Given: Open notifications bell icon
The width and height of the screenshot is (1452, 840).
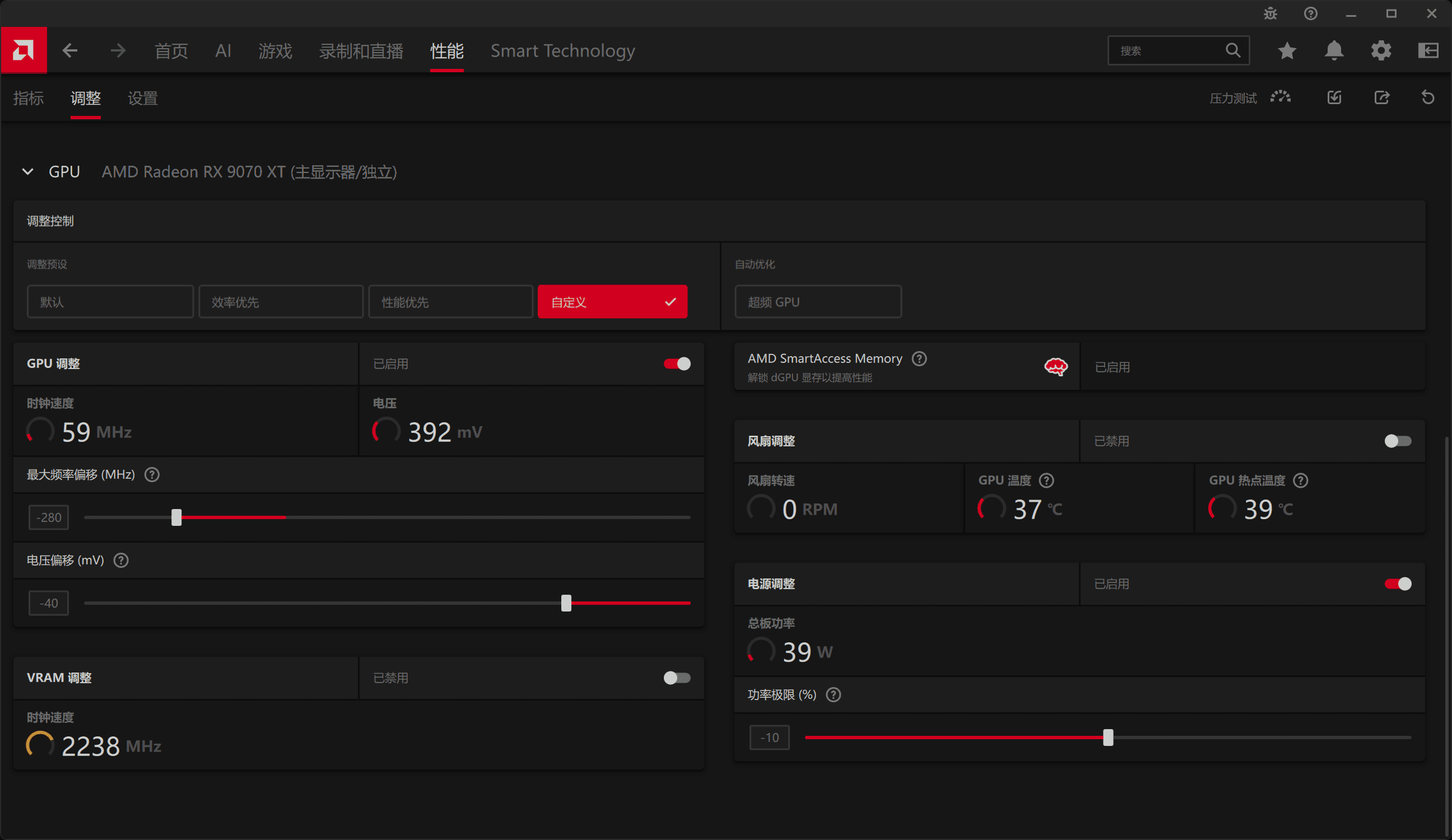Looking at the screenshot, I should [x=1334, y=51].
